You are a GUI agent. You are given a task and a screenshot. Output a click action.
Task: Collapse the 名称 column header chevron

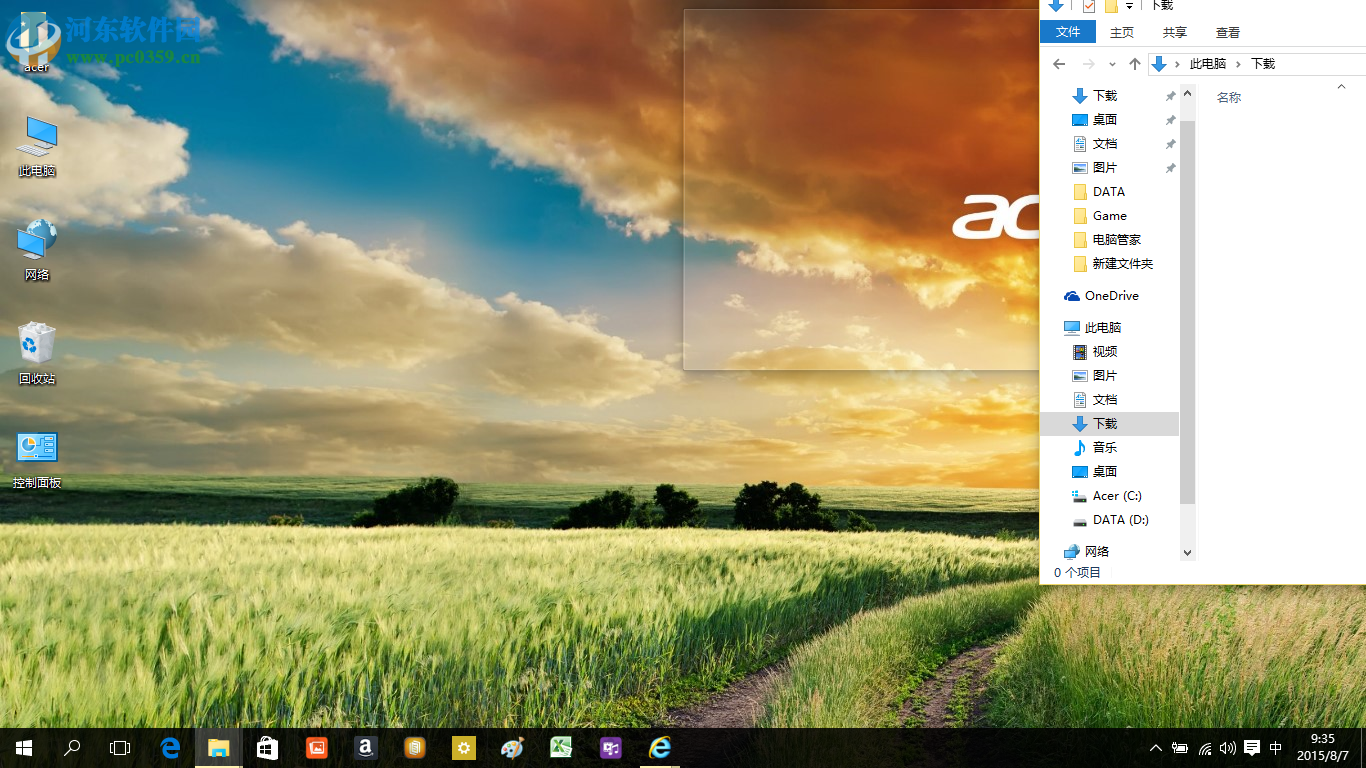pos(1341,86)
